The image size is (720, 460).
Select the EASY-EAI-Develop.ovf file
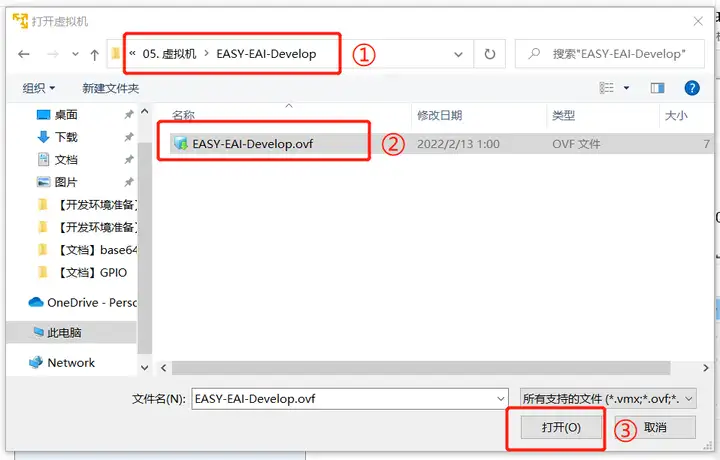click(x=253, y=144)
